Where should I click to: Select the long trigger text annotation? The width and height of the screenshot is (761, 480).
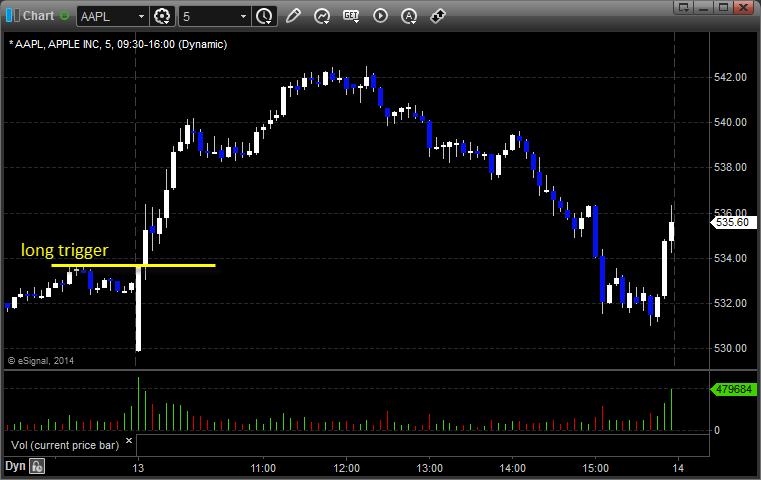click(65, 250)
